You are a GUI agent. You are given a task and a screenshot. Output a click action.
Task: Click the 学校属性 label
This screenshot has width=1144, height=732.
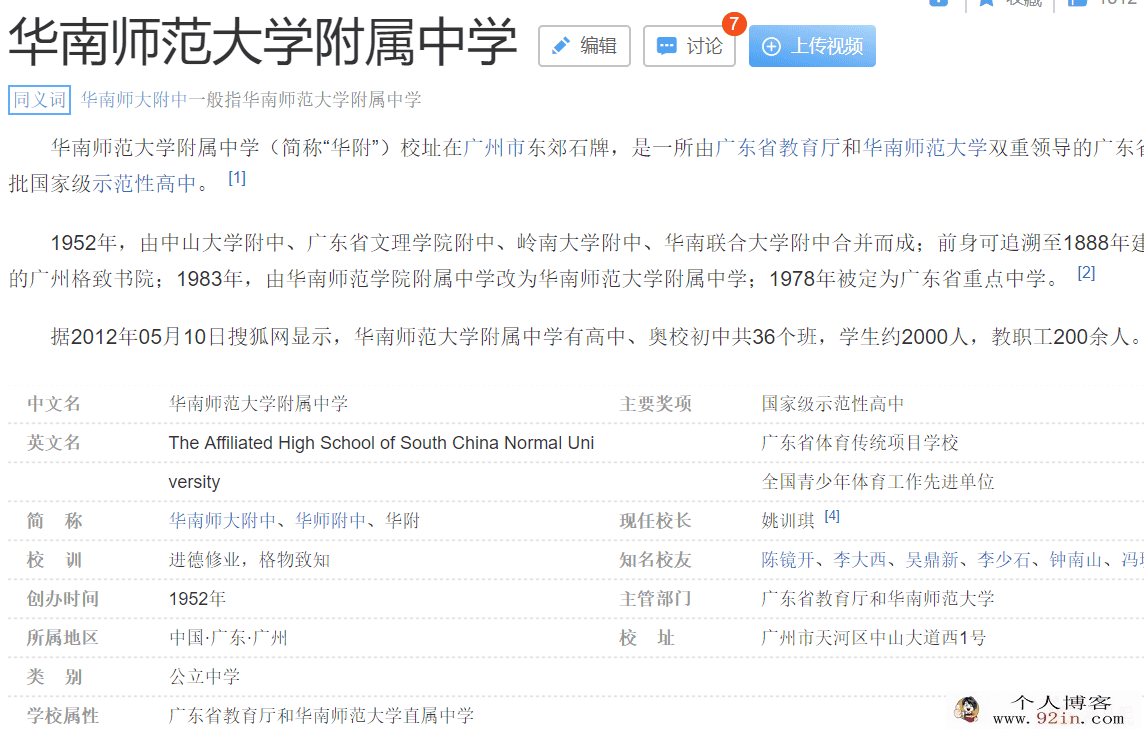(63, 716)
